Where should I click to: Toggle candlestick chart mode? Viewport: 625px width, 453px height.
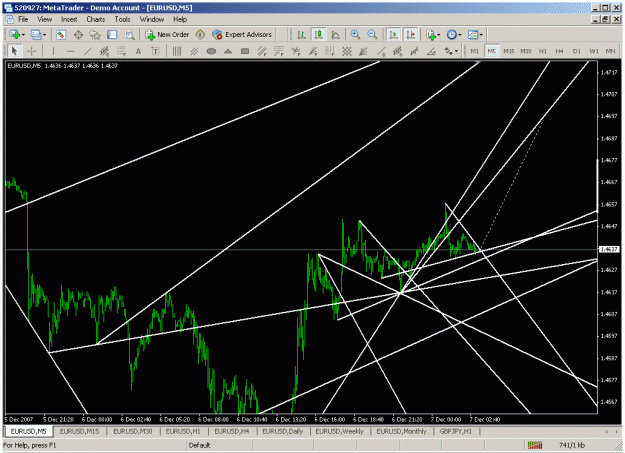tap(318, 35)
